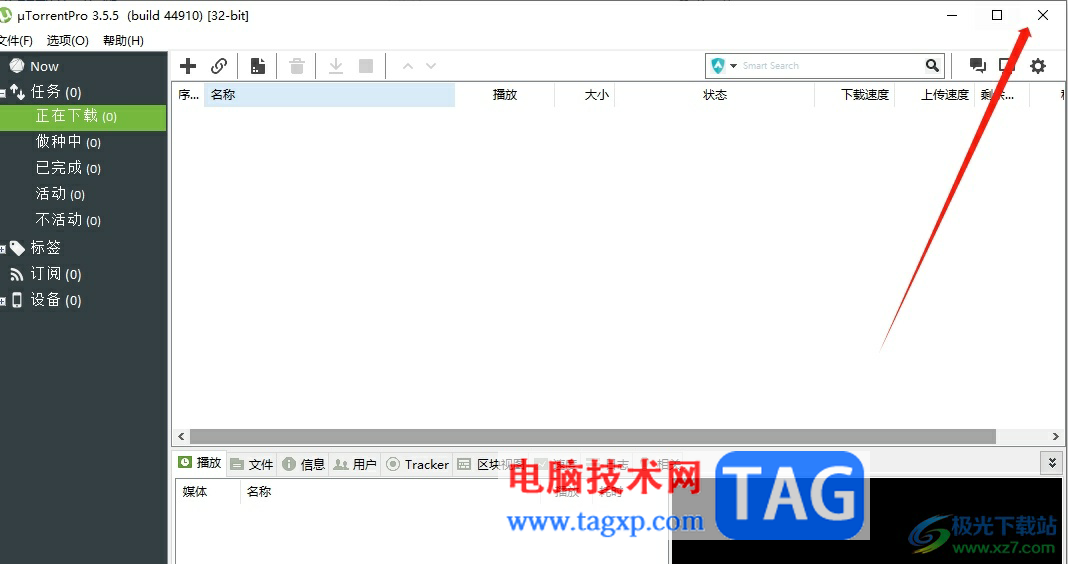The width and height of the screenshot is (1068, 564).
Task: Switch to the Tracker detail tab
Action: 418,464
